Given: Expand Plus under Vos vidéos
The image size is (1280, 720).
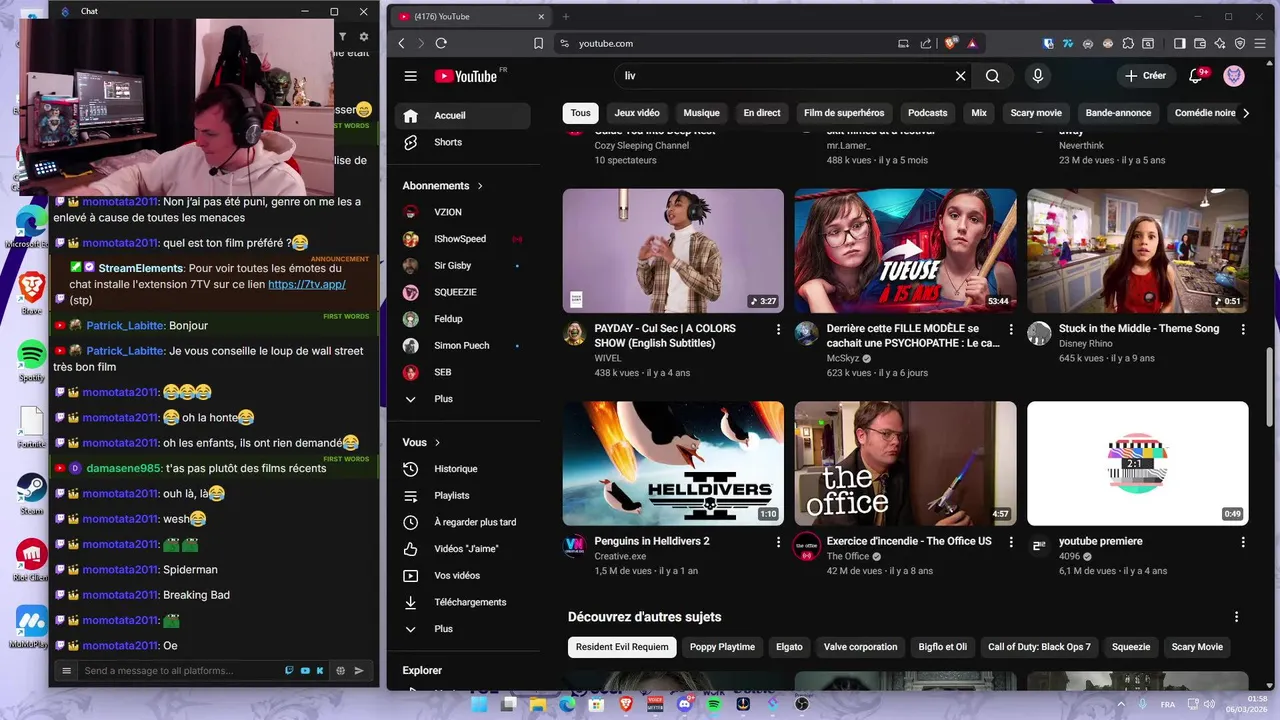Looking at the screenshot, I should pos(462,629).
